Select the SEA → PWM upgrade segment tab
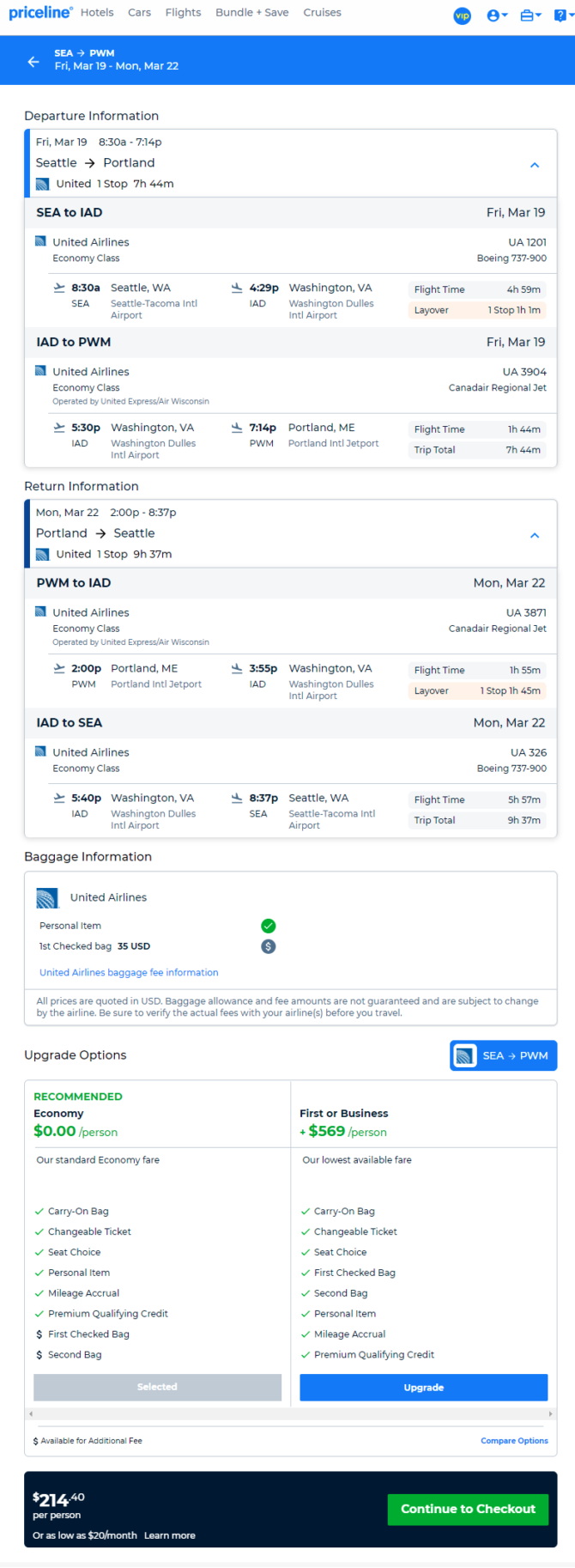The height and width of the screenshot is (1568, 575). 503,1055
